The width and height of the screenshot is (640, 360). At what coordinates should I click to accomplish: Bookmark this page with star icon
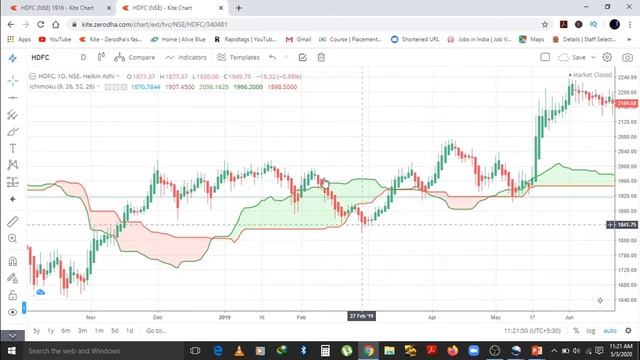pyautogui.click(x=545, y=24)
